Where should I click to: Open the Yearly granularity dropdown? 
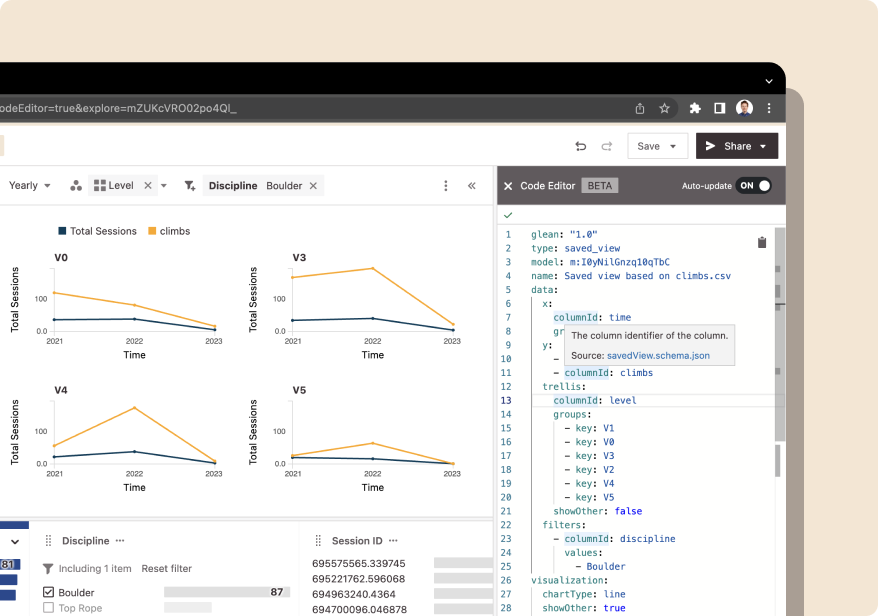(29, 185)
